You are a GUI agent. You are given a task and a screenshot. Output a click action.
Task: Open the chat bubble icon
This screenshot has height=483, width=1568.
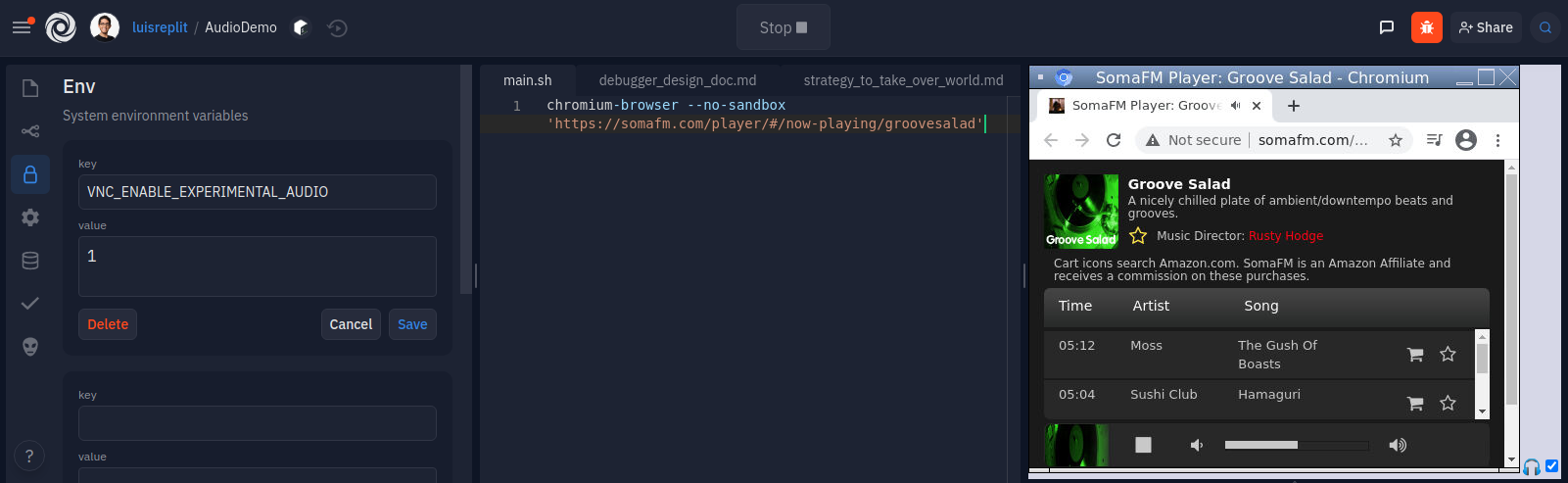pyautogui.click(x=1387, y=27)
